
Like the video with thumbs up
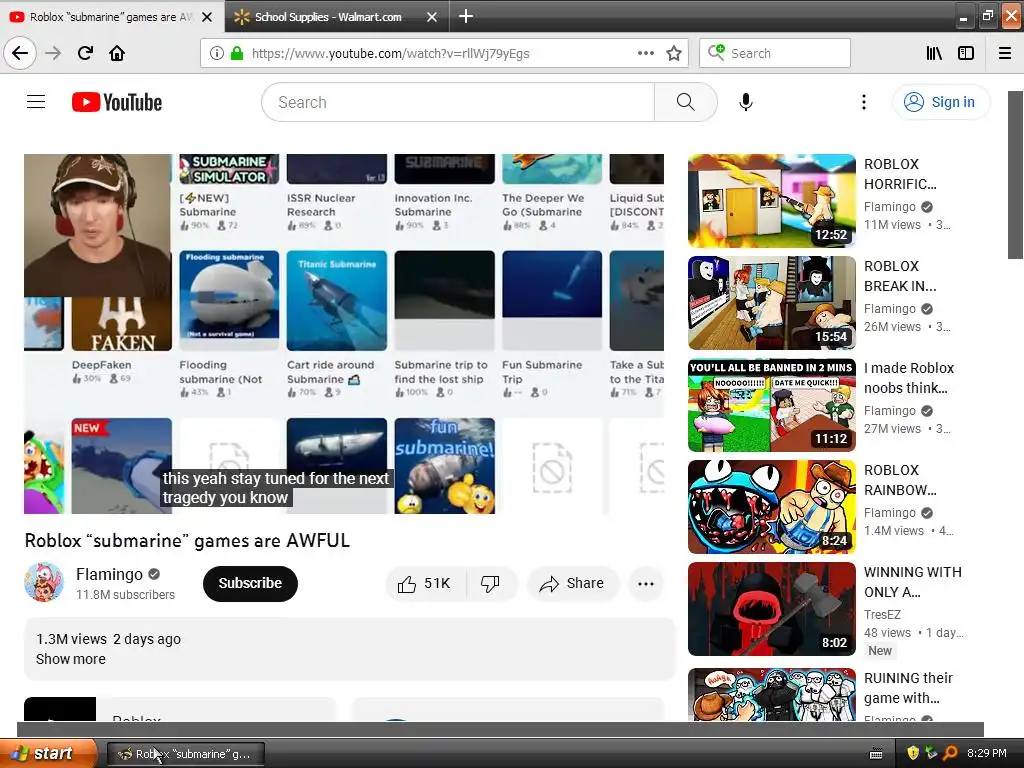[426, 583]
